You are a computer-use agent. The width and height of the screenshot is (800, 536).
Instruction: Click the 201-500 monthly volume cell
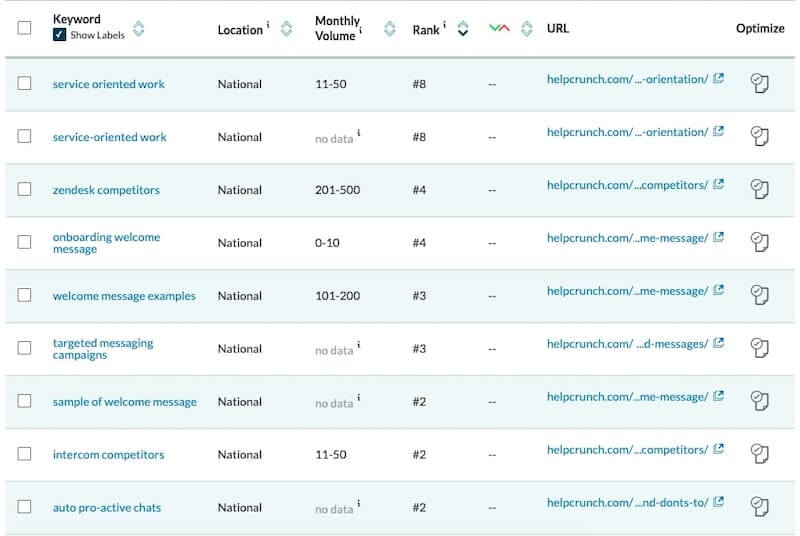[337, 190]
